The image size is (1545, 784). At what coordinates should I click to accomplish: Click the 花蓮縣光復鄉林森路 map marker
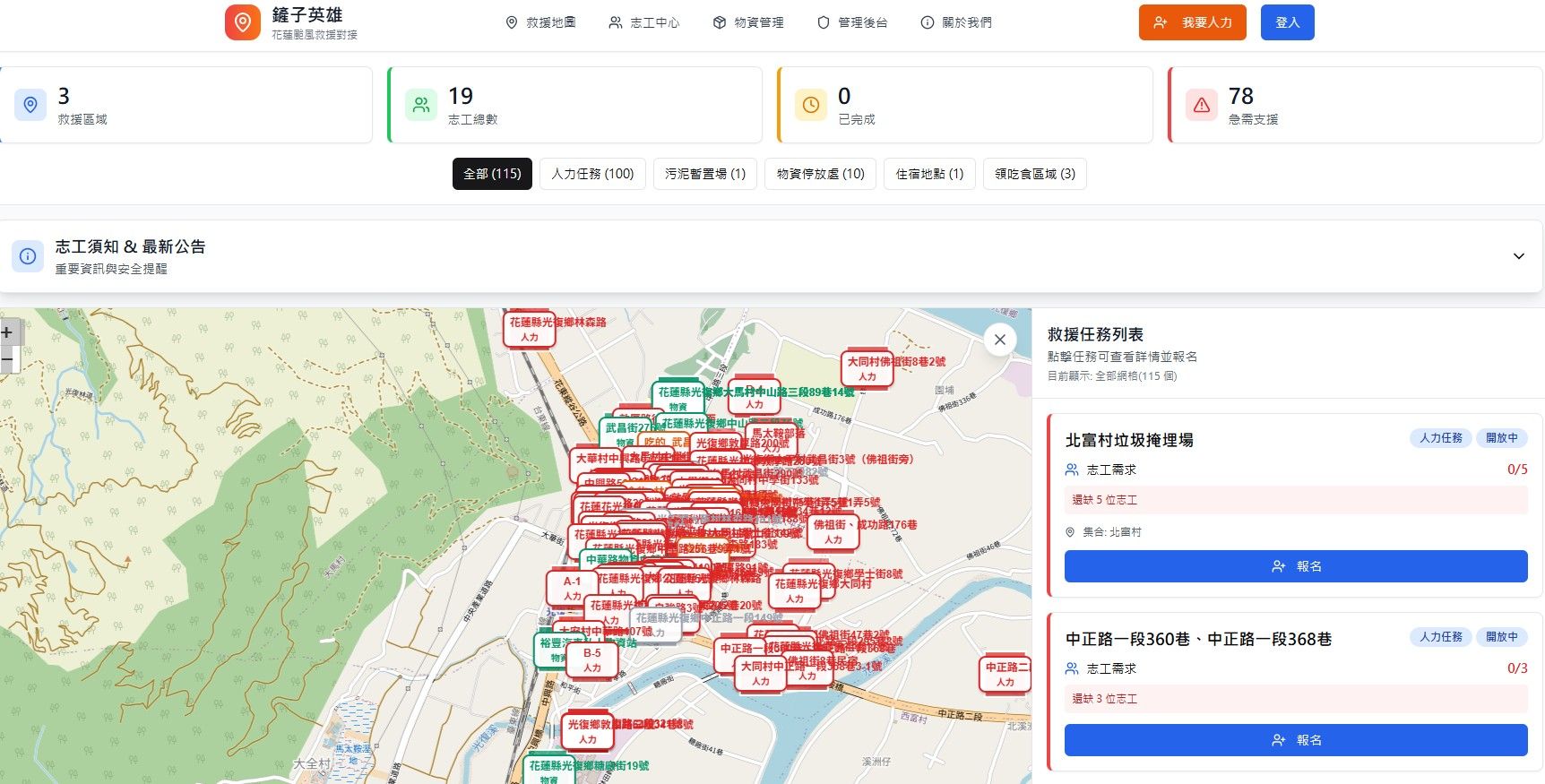point(531,330)
